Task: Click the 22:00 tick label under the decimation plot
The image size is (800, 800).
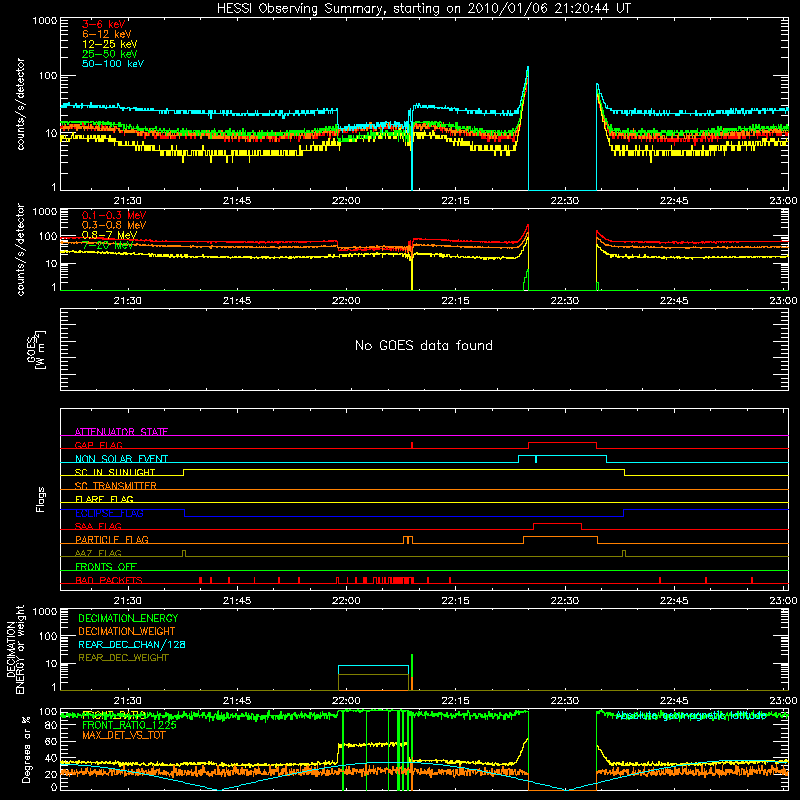Action: (346, 701)
